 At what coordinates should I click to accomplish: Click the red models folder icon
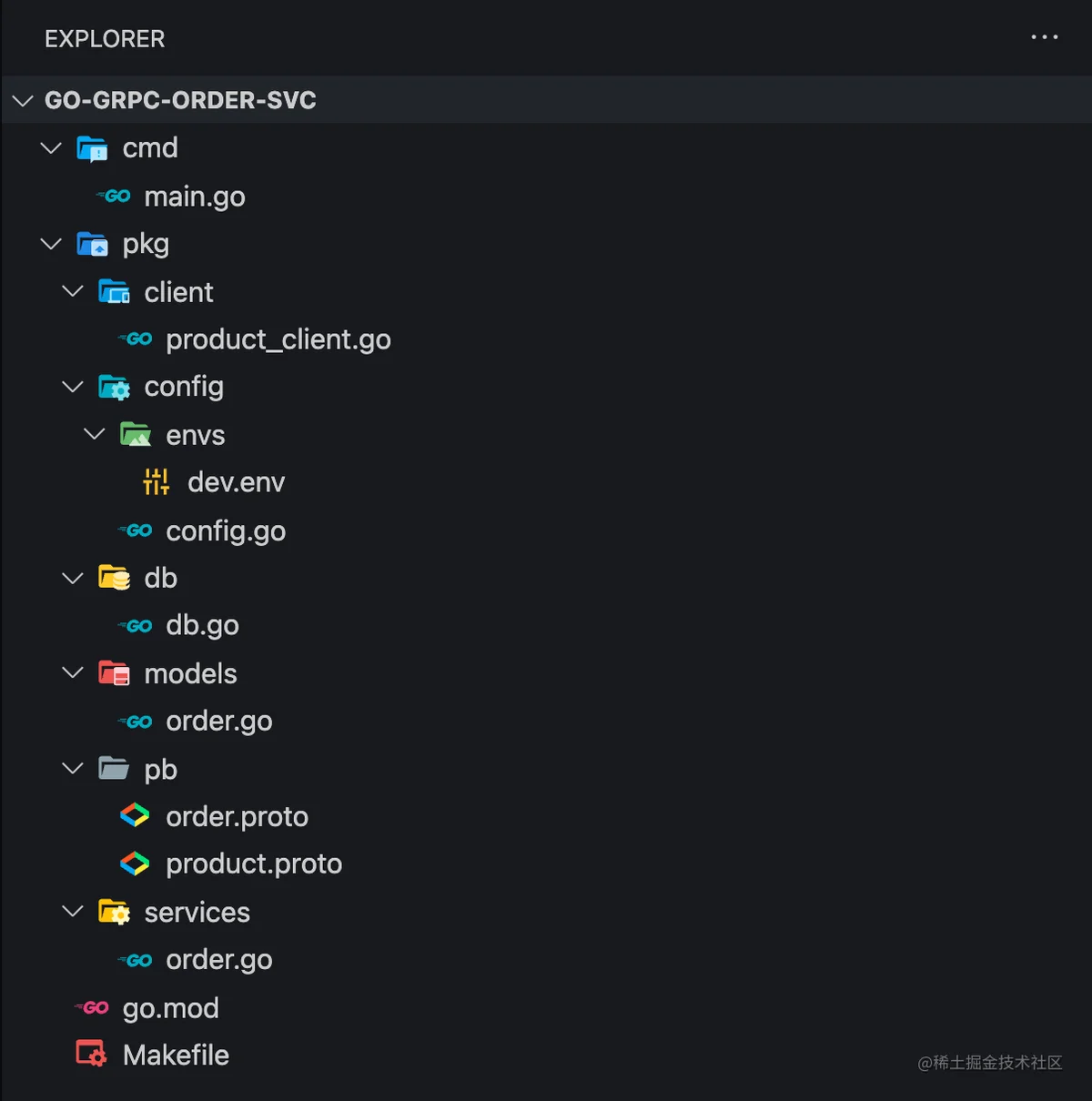coord(114,672)
